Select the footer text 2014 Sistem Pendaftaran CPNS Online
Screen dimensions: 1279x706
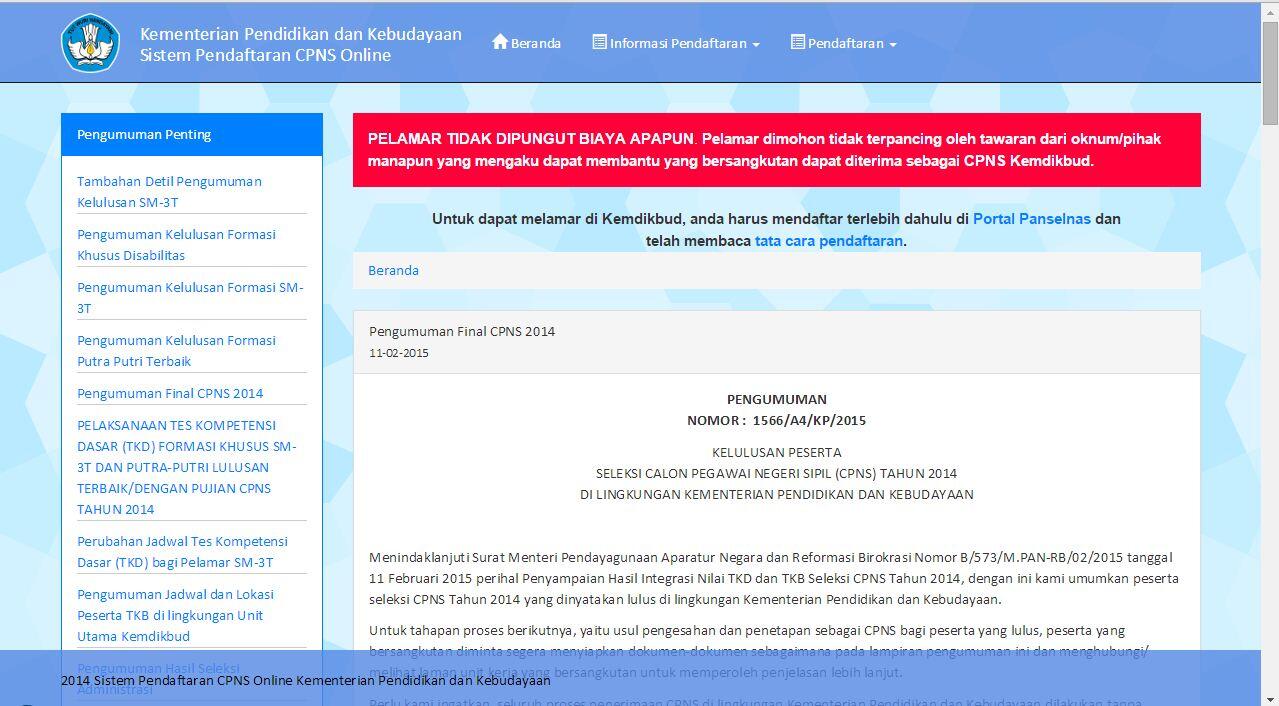coord(306,680)
